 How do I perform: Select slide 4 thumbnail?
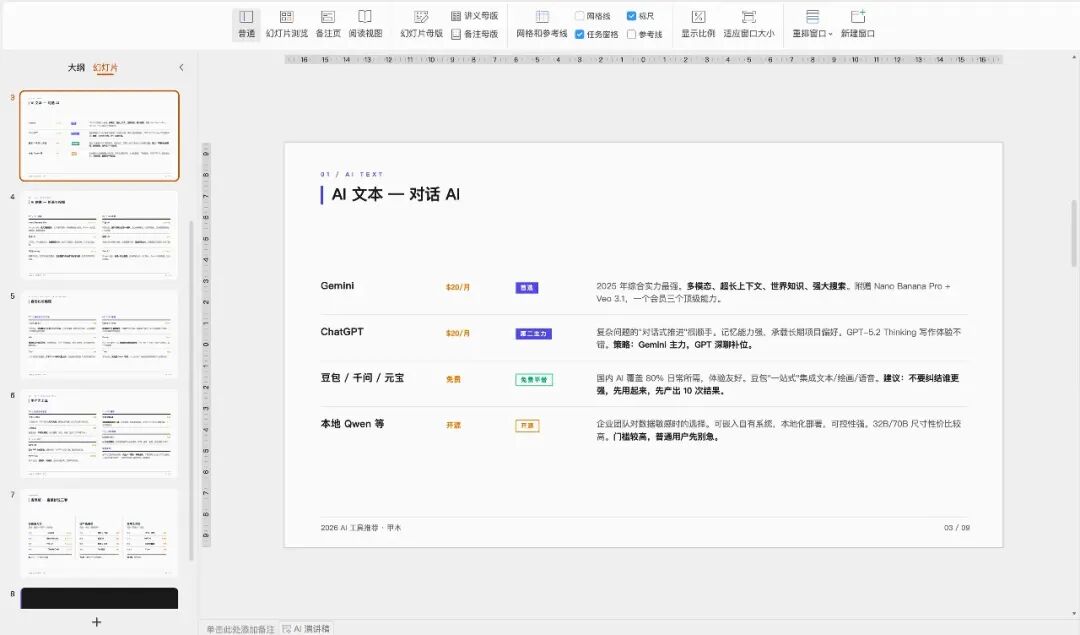[x=99, y=235]
